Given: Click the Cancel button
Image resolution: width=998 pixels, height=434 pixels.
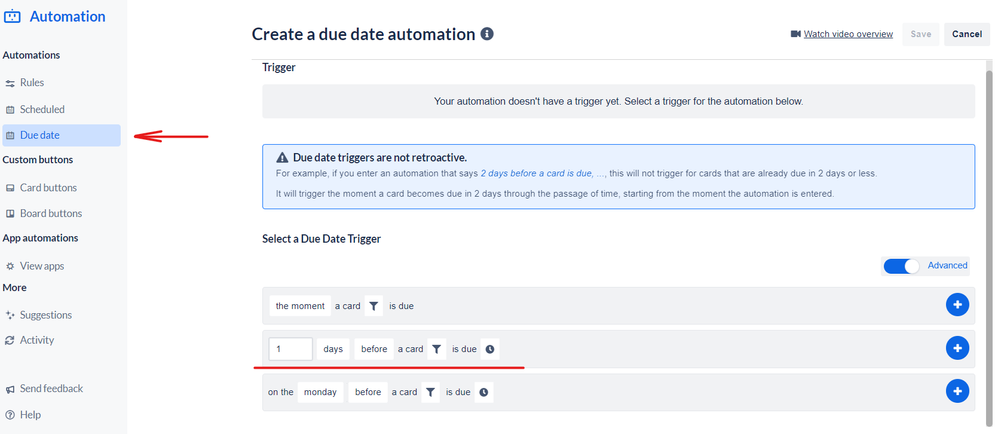Looking at the screenshot, I should [967, 34].
